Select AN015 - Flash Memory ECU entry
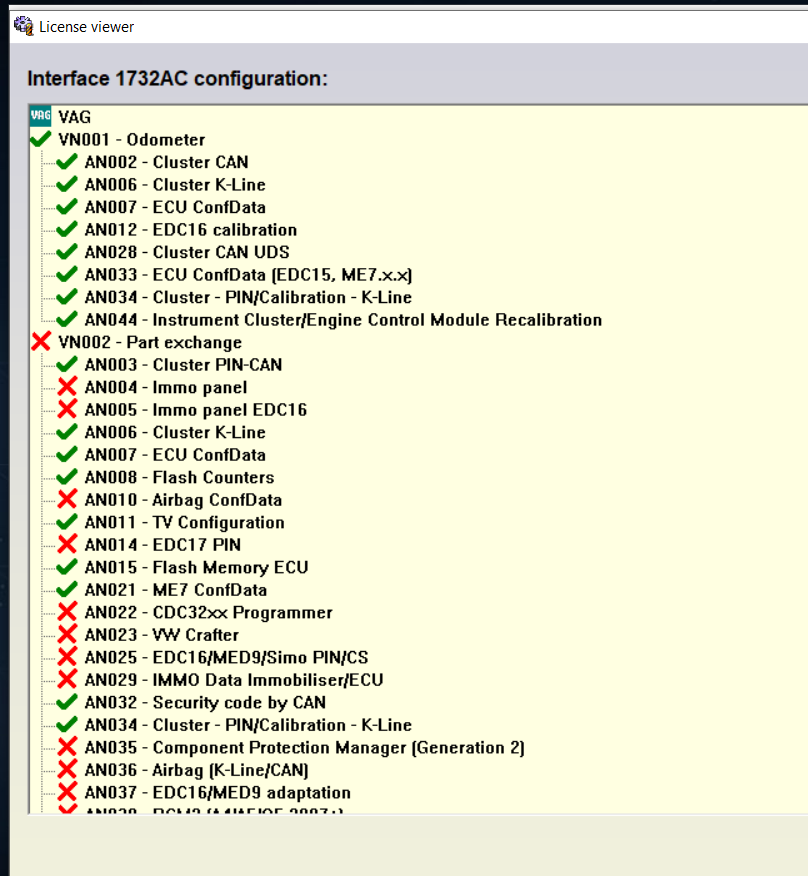The height and width of the screenshot is (876, 808). [196, 567]
